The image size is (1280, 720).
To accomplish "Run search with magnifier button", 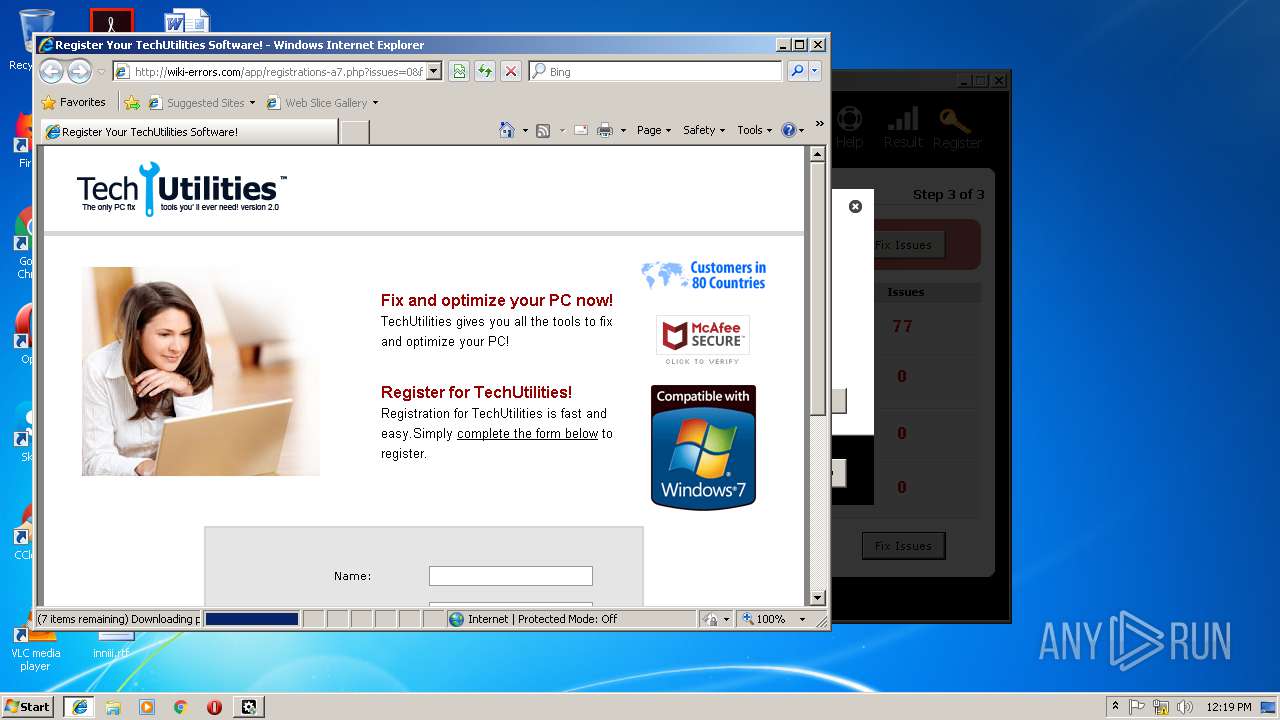I will (x=797, y=71).
